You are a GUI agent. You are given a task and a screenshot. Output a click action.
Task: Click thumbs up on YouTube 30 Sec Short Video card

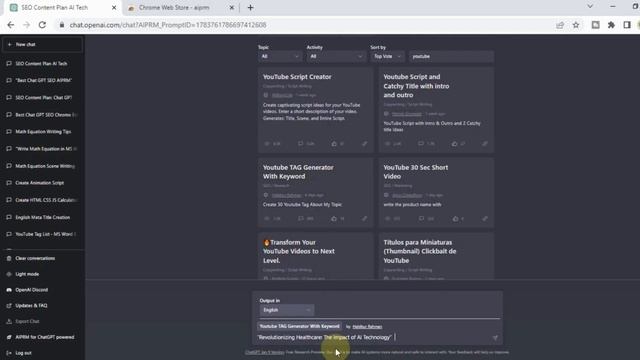[456, 219]
